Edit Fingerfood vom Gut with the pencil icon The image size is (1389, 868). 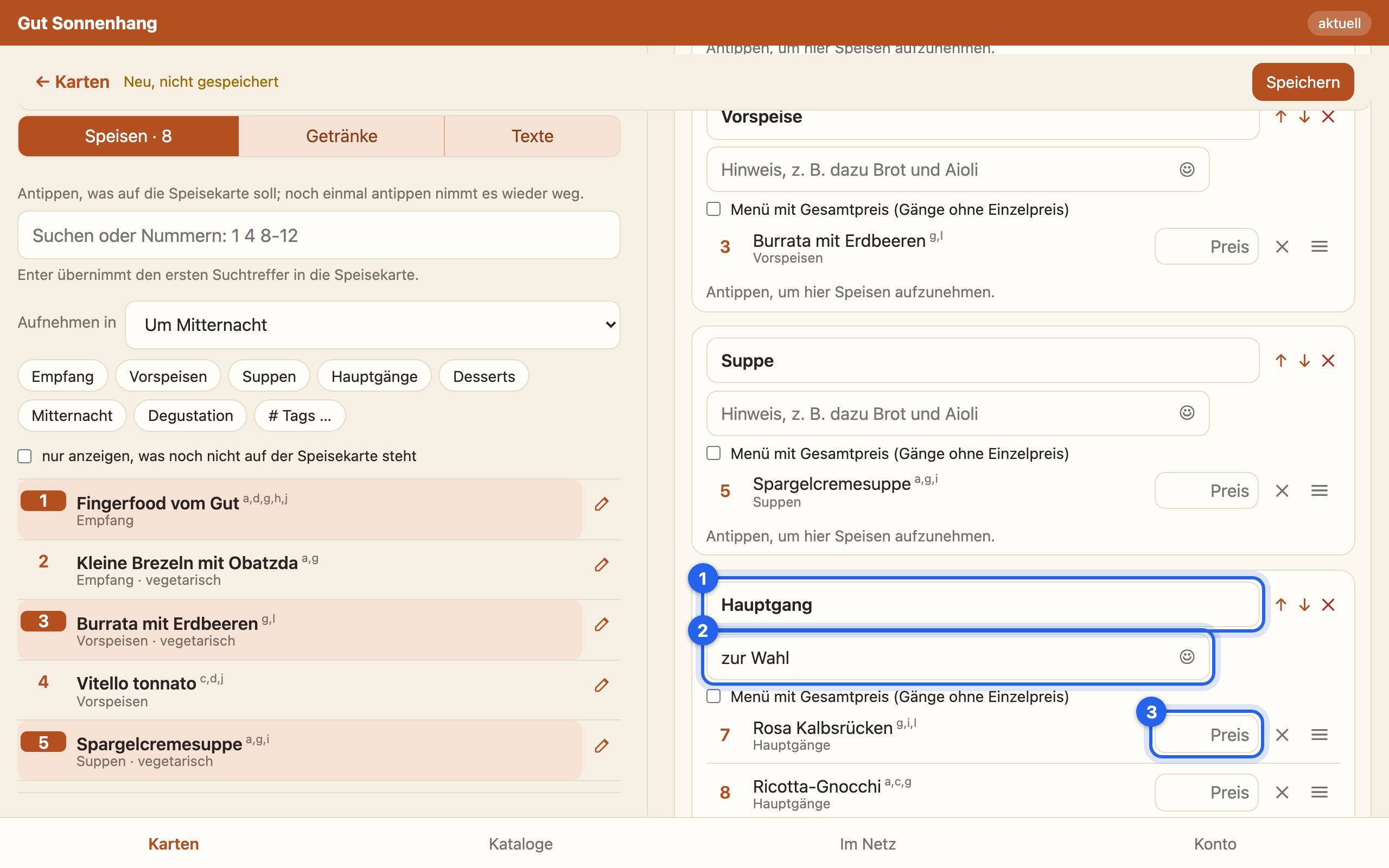[x=601, y=504]
